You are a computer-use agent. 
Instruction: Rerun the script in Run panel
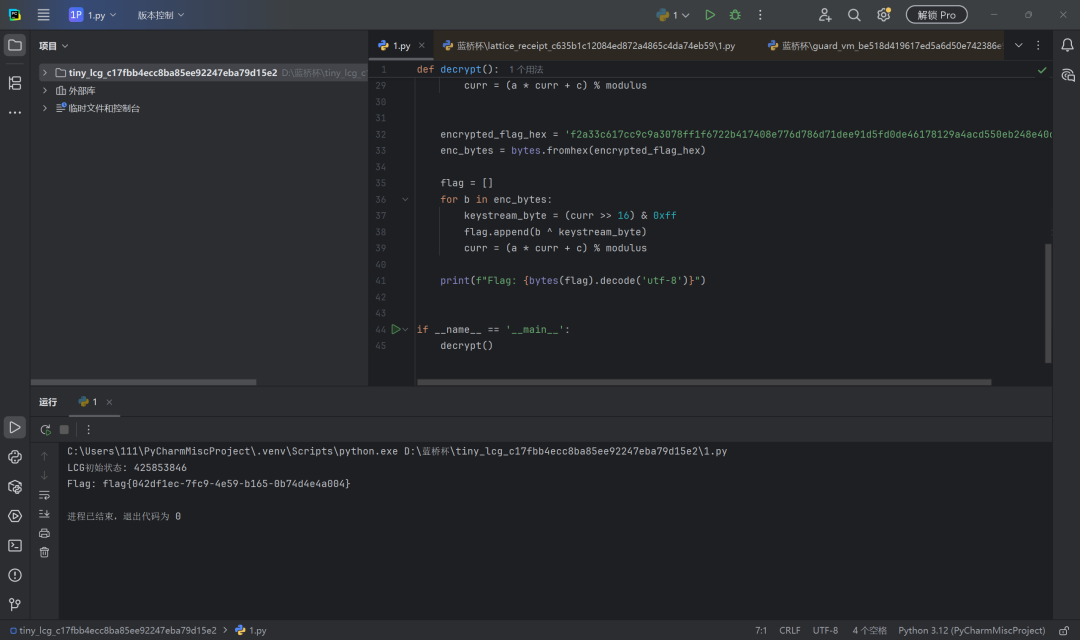click(45, 430)
